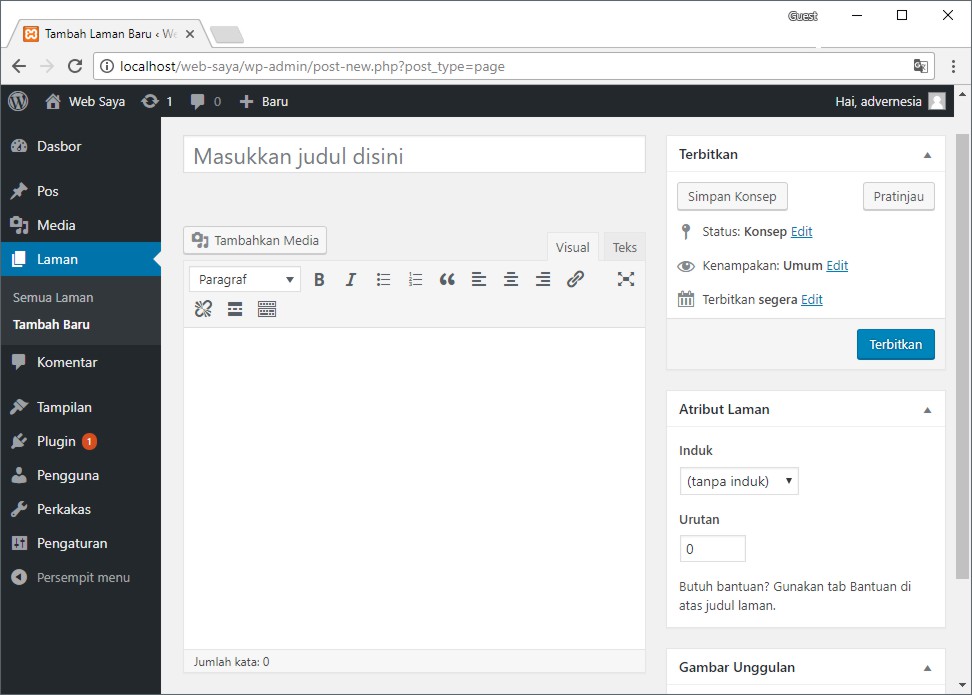This screenshot has height=695, width=972.
Task: Open the Komentar menu
Action: 81,362
